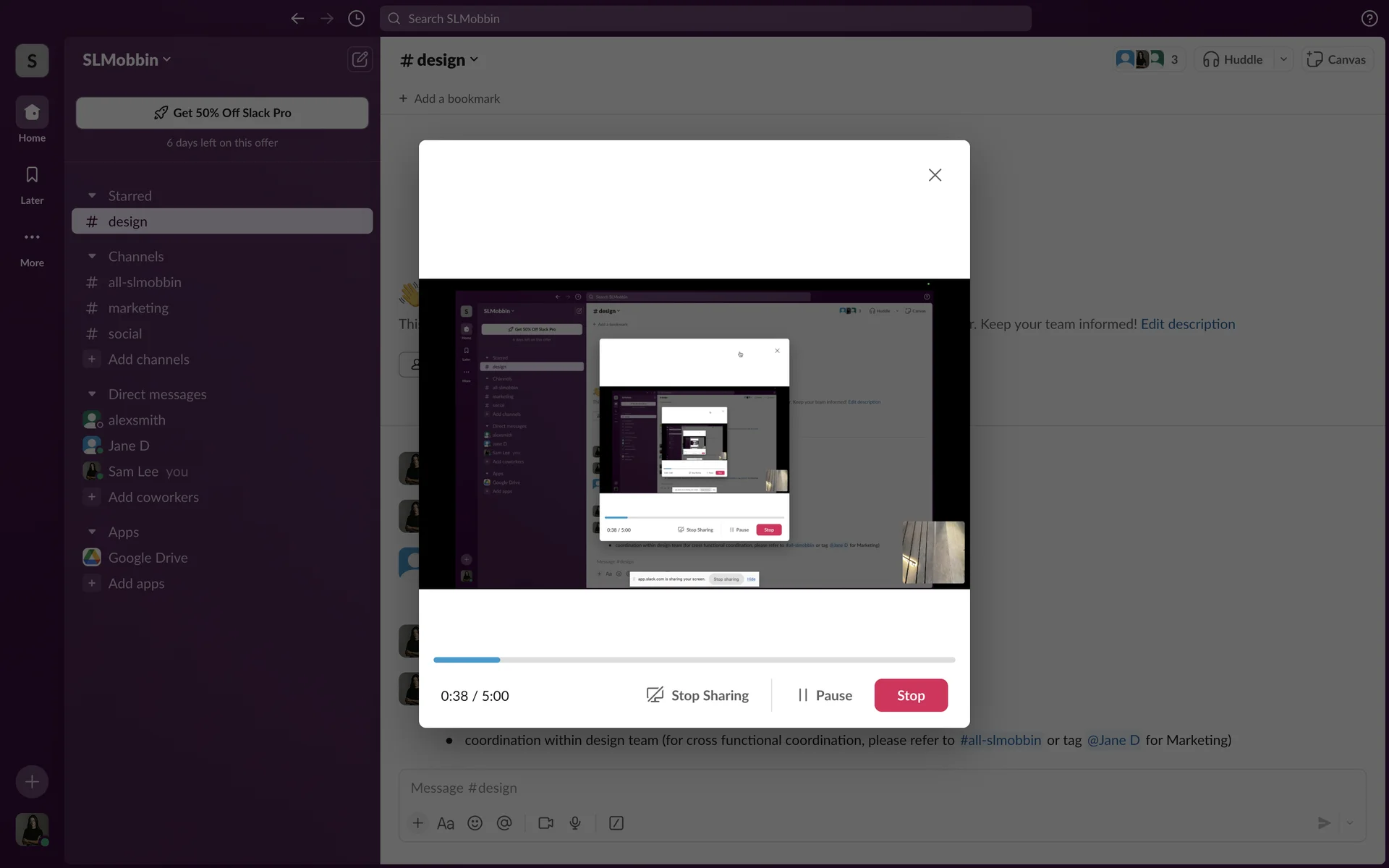1389x868 pixels.
Task: Open the marketing channel
Action: [x=138, y=308]
